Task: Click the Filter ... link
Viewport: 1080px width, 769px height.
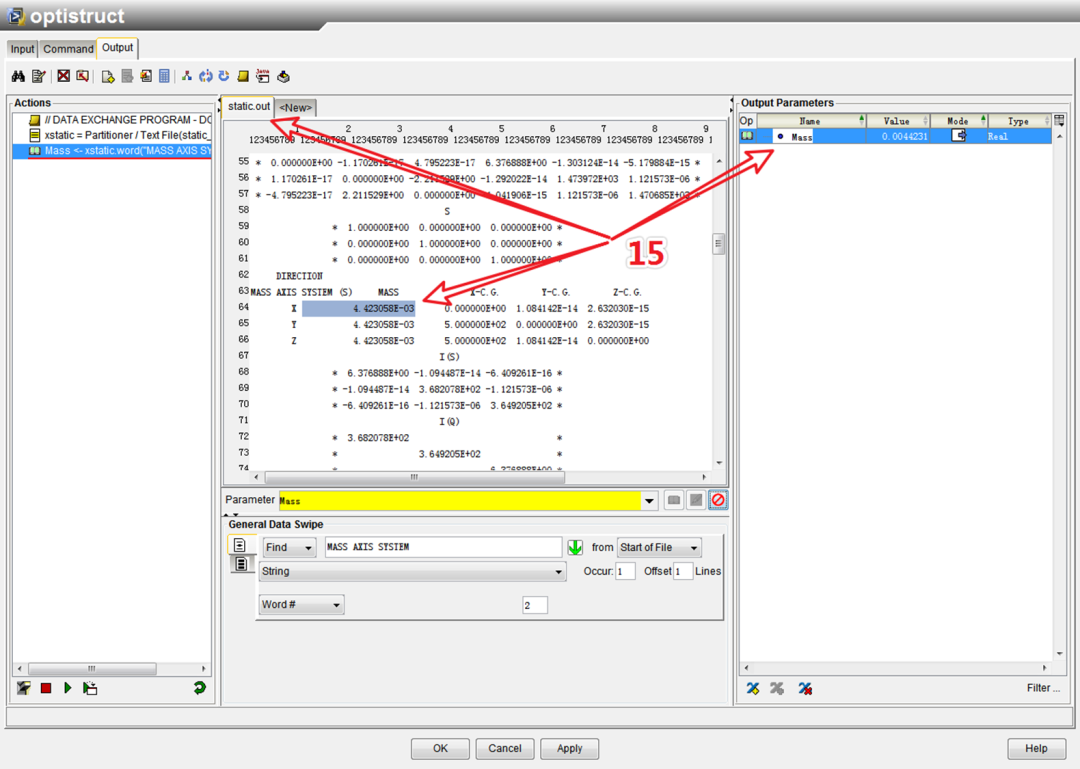Action: click(1043, 688)
